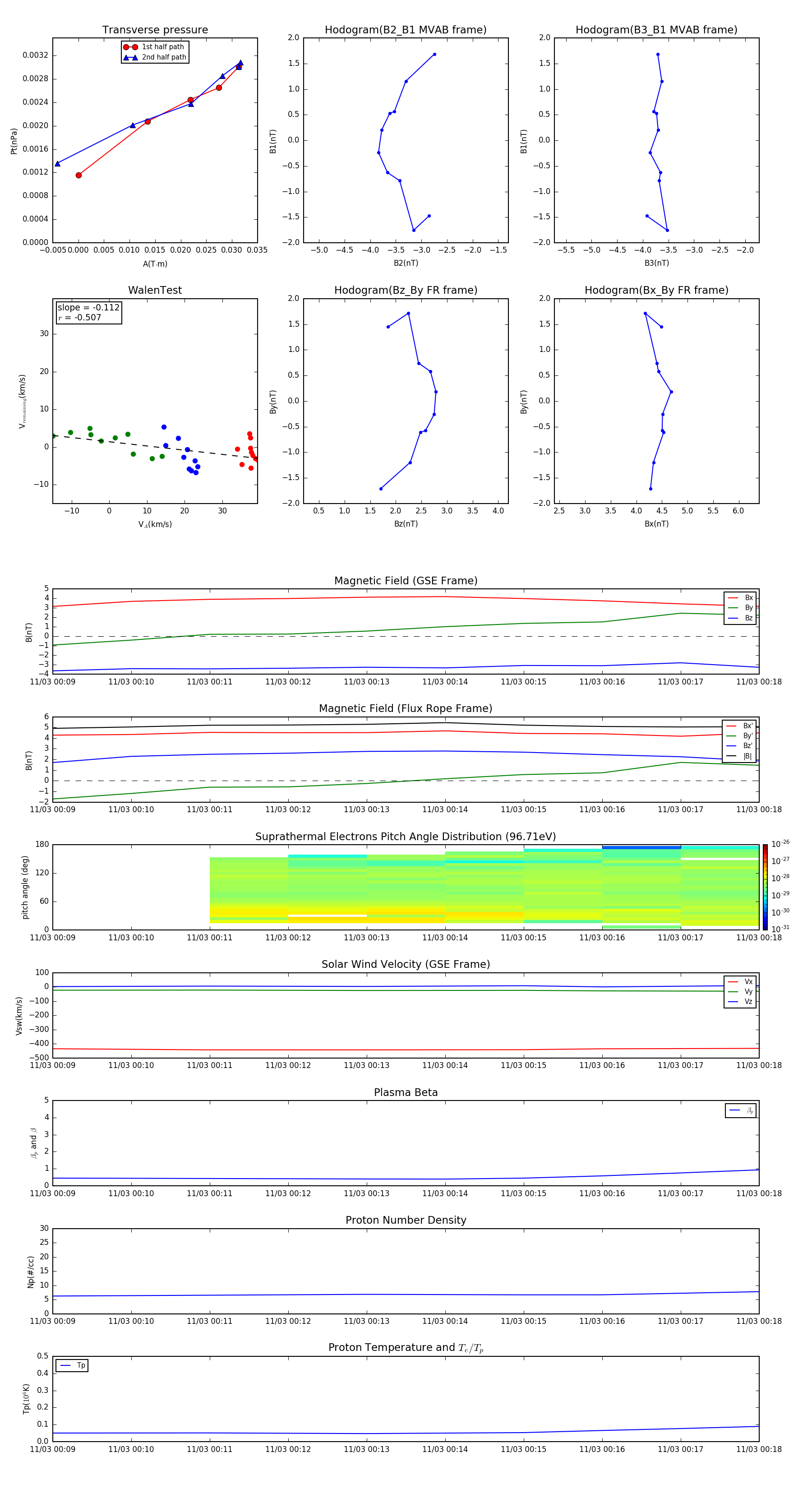Click the "Vsw(km/s)" axis label
The width and height of the screenshot is (812, 1489).
(x=19, y=1016)
